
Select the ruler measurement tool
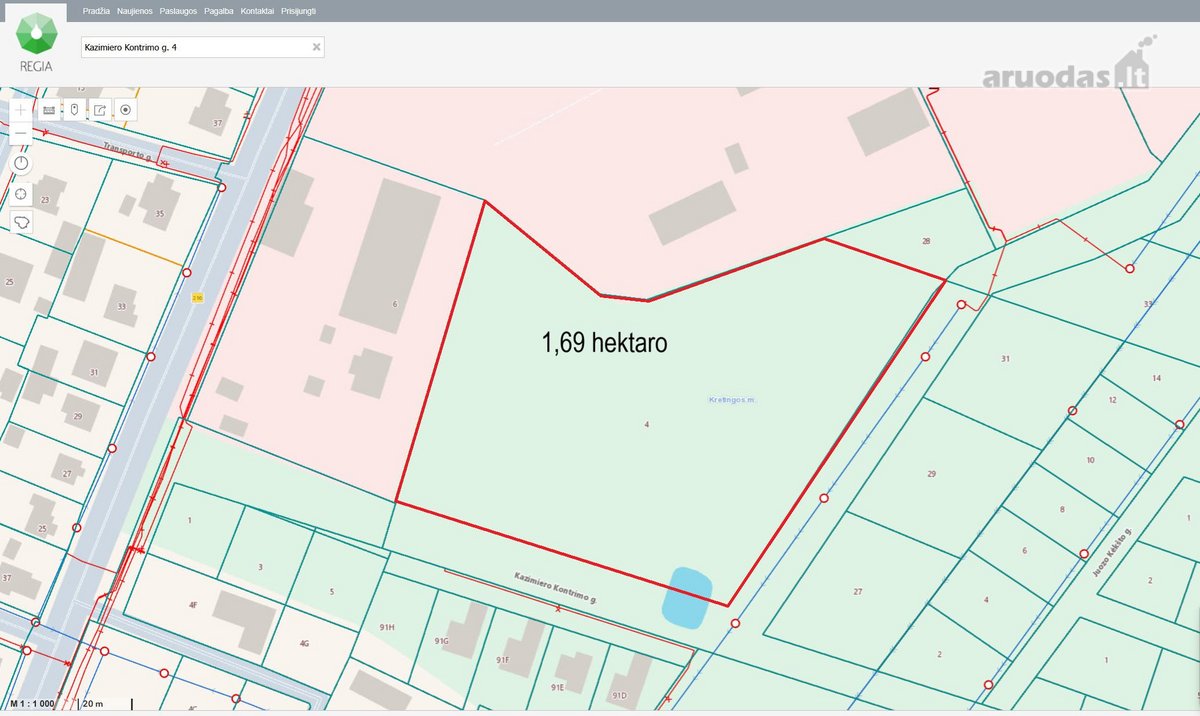[x=48, y=109]
